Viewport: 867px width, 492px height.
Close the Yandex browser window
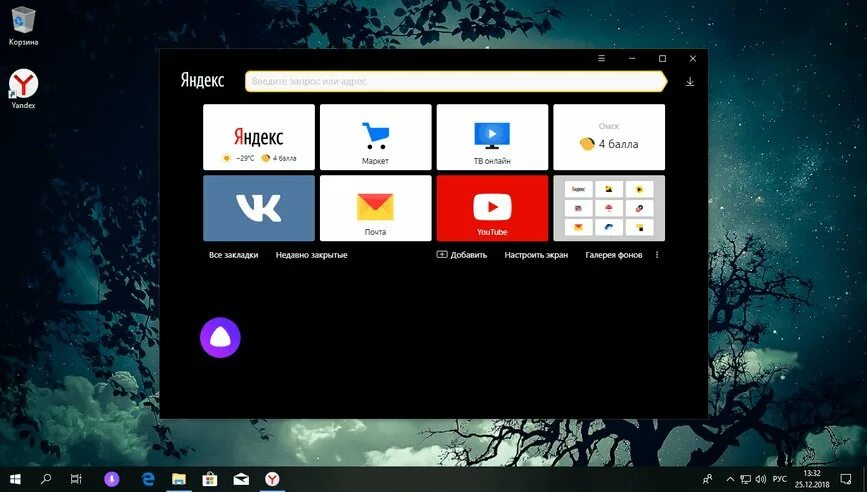[x=693, y=59]
